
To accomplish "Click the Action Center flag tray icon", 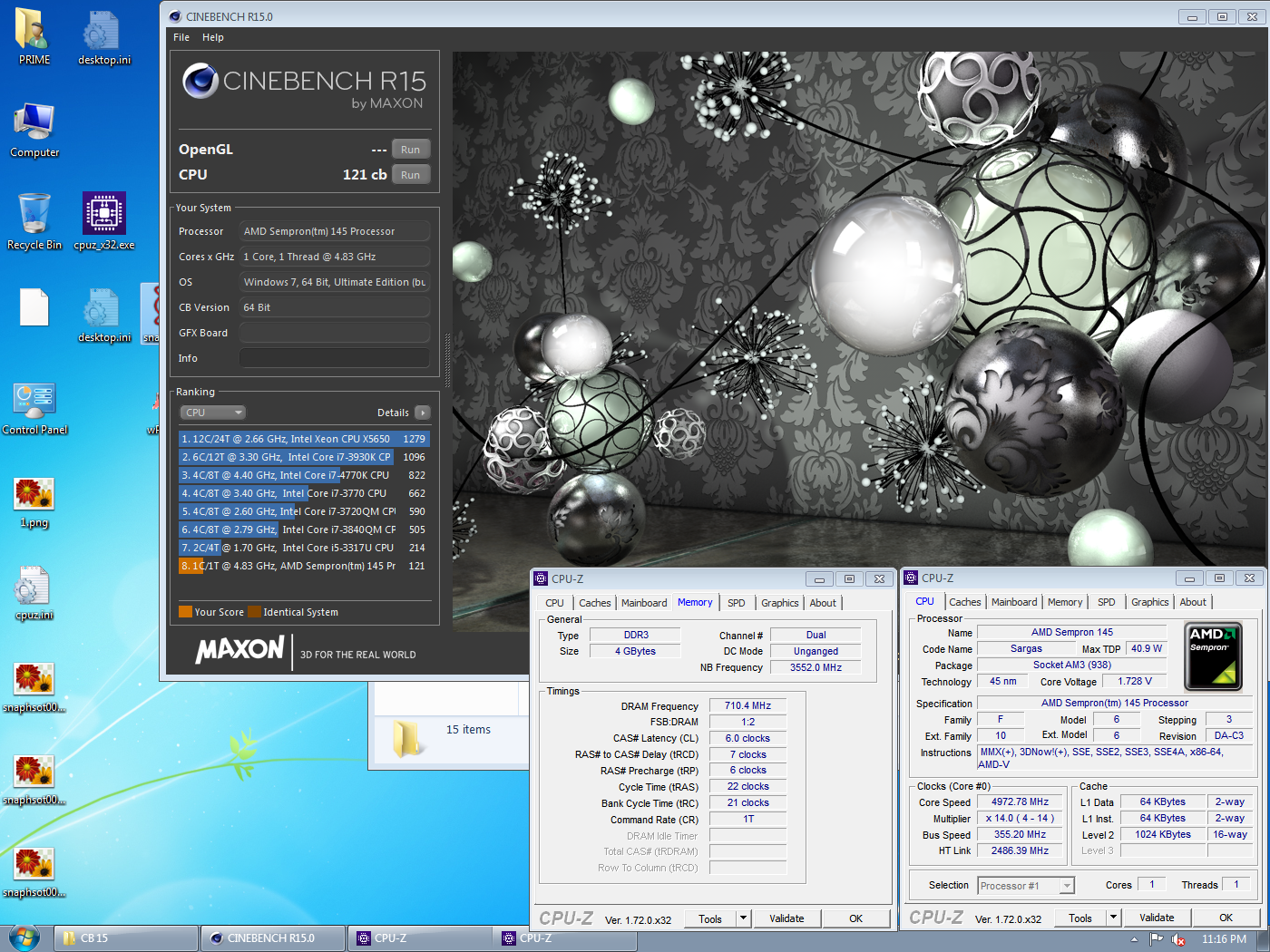I will click(1157, 939).
